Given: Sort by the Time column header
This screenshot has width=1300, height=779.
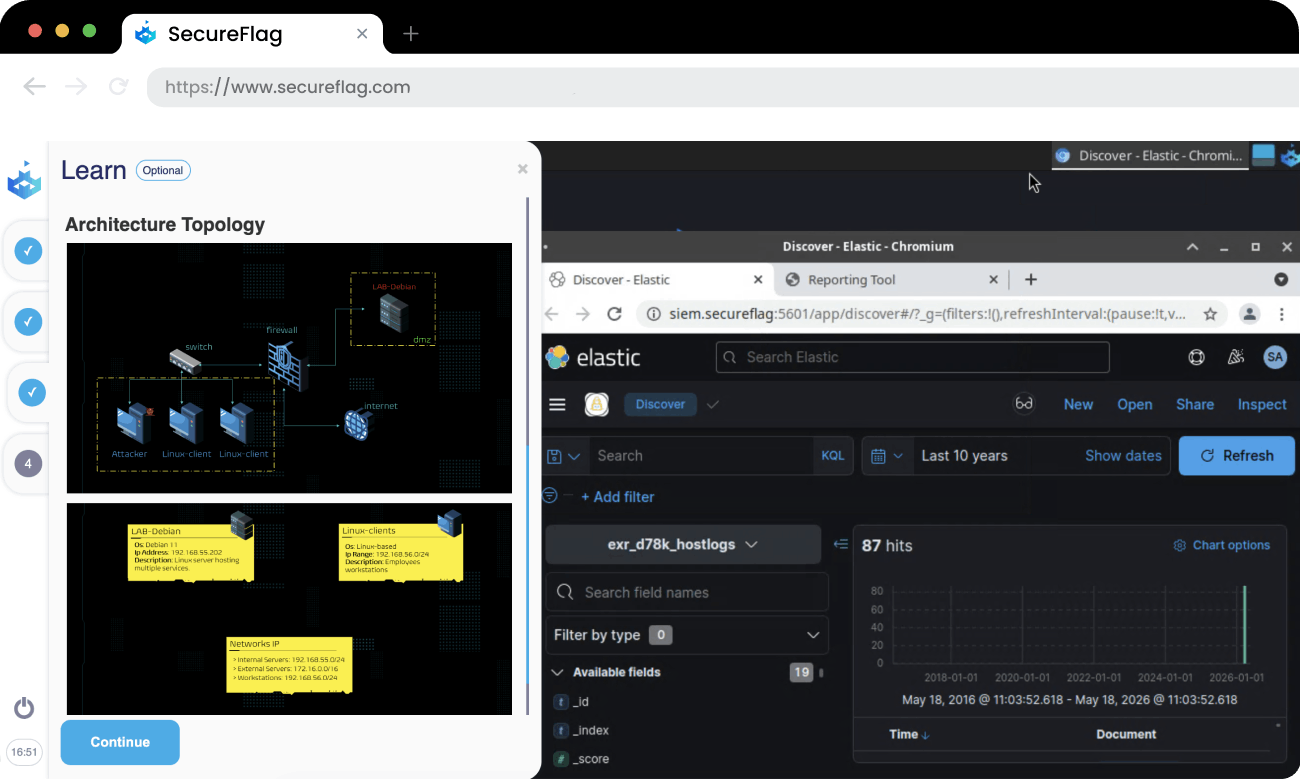Looking at the screenshot, I should tap(909, 734).
